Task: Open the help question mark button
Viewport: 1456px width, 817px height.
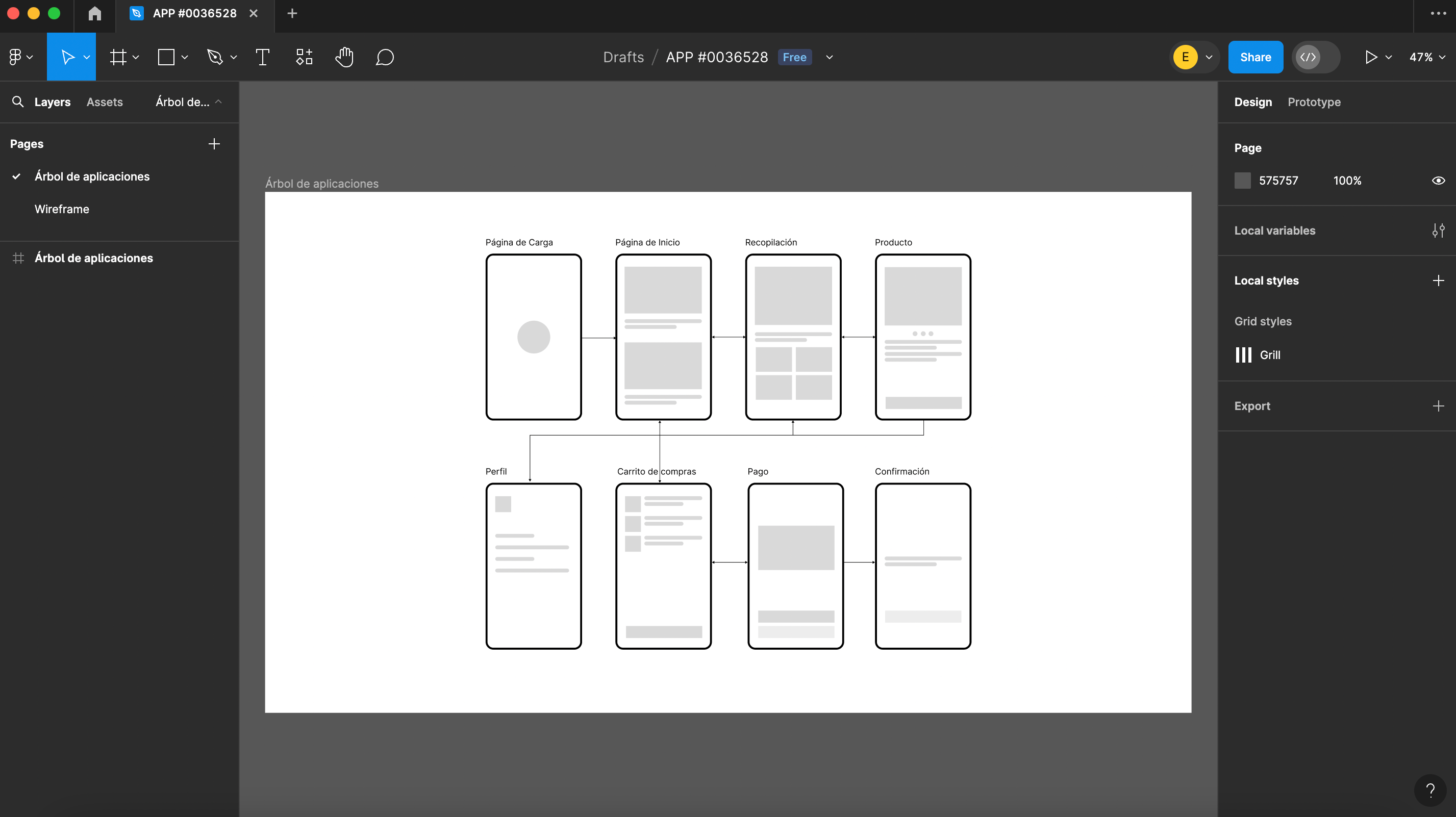Action: point(1430,790)
